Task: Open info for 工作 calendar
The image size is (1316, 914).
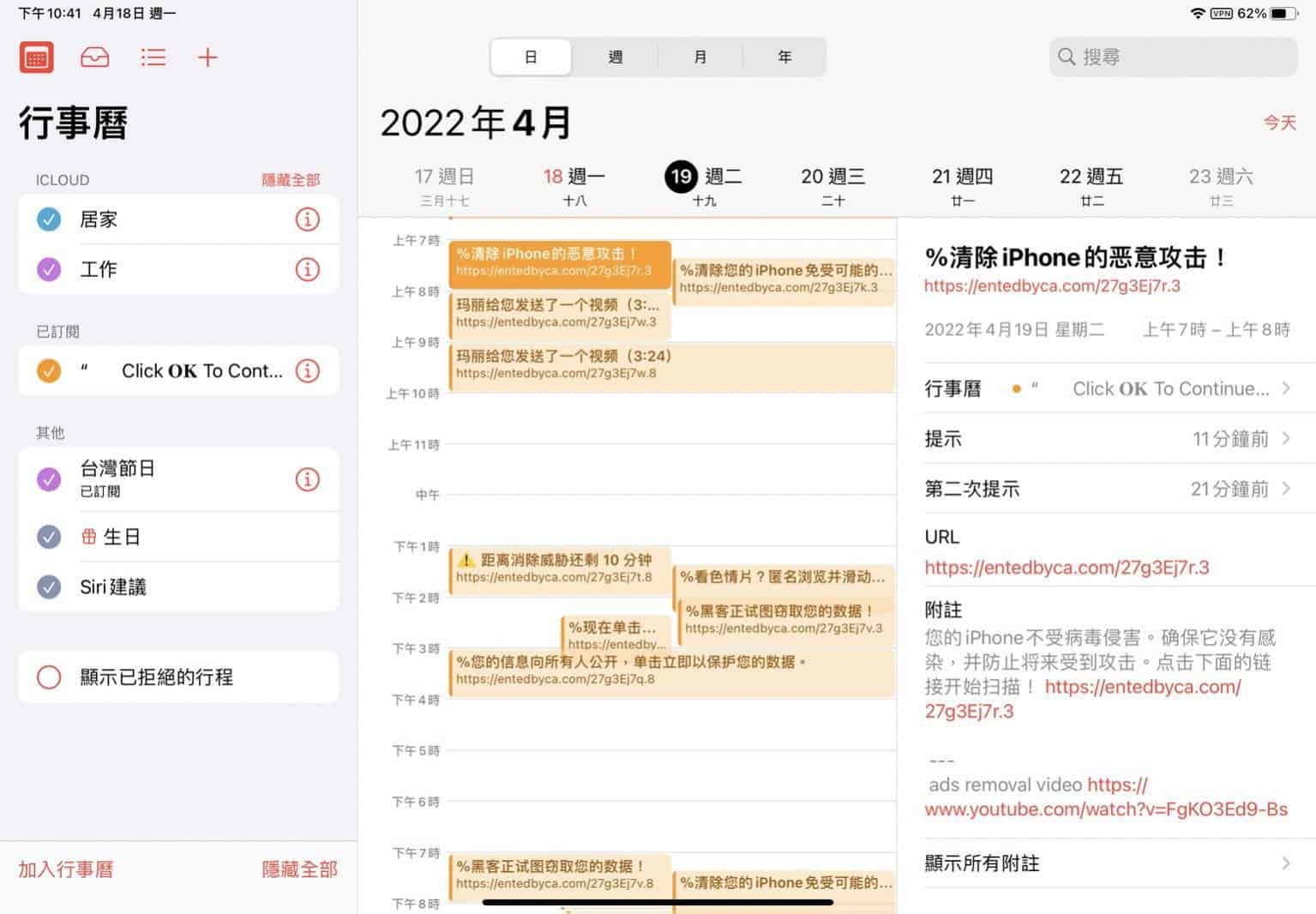Action: (x=307, y=269)
